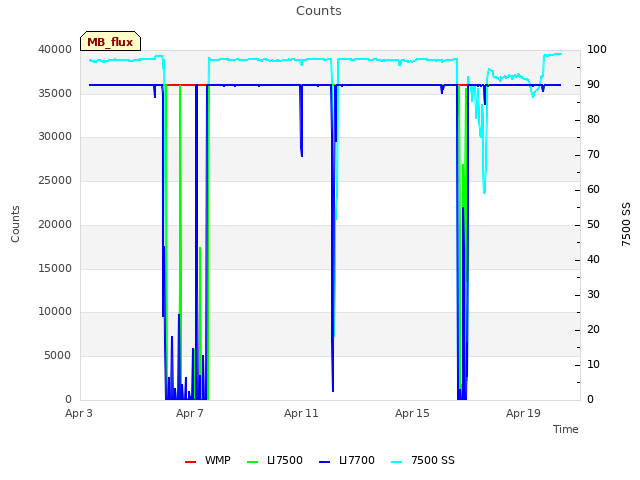Click the 40000 left axis tick
This screenshot has width=640, height=480.
coord(55,49)
